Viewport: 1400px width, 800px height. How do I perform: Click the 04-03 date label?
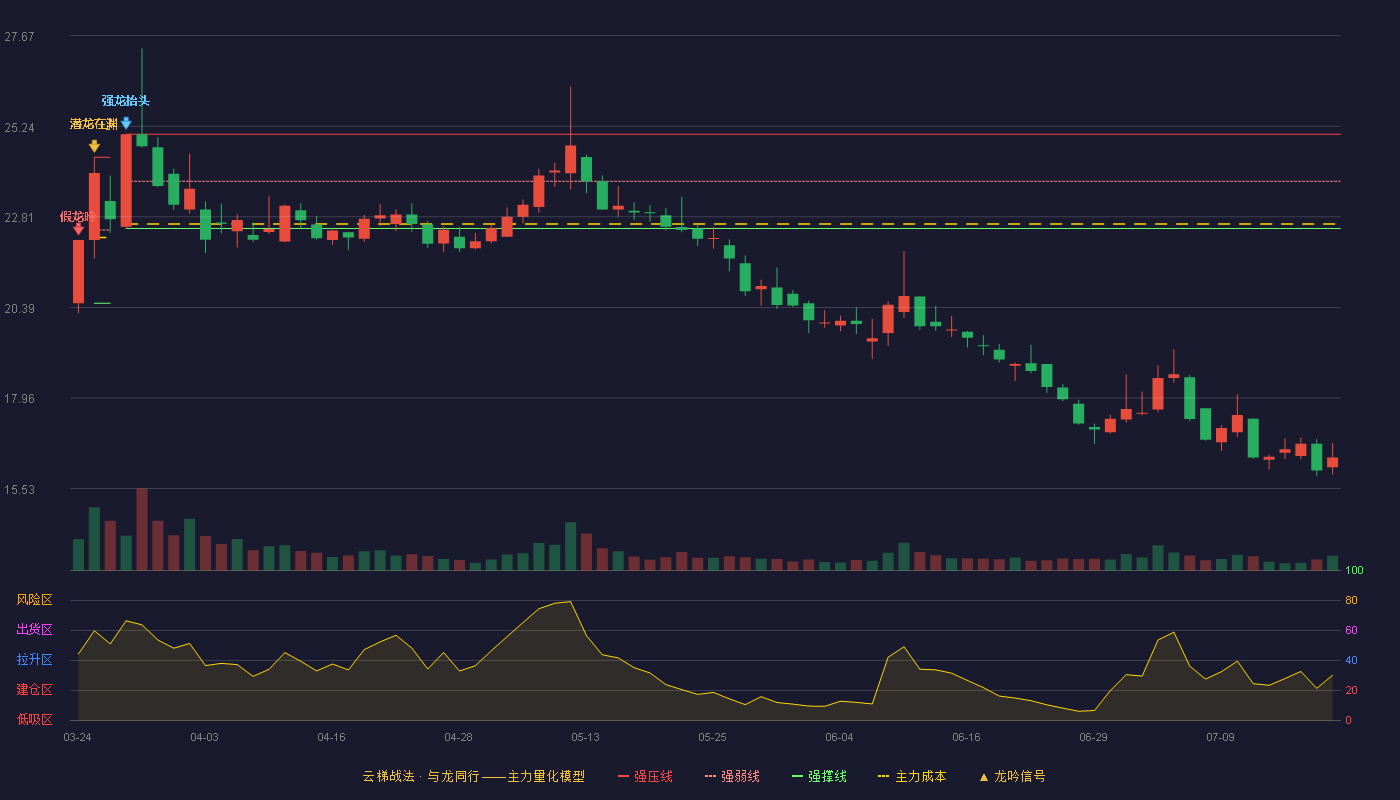[204, 737]
